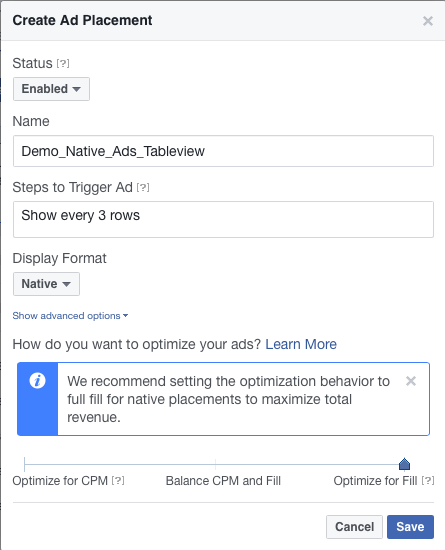Open Optimize for Fill help tooltip
445x550 pixels.
tap(428, 480)
